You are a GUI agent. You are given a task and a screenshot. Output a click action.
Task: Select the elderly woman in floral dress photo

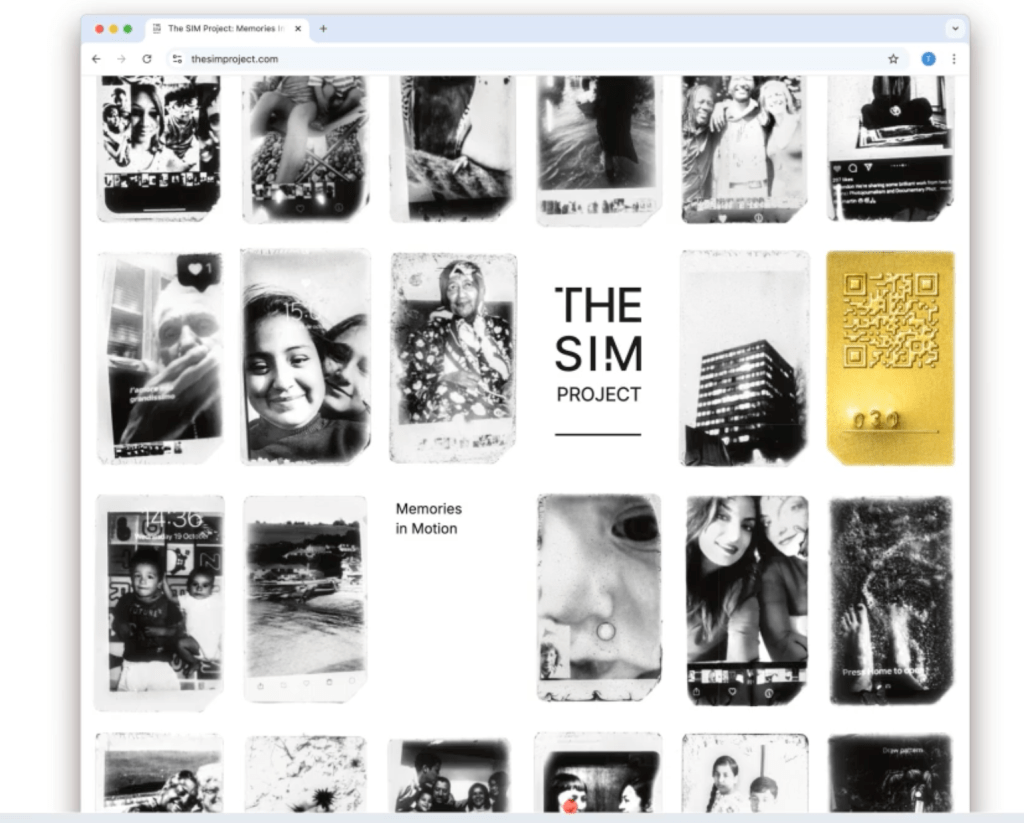pos(452,357)
